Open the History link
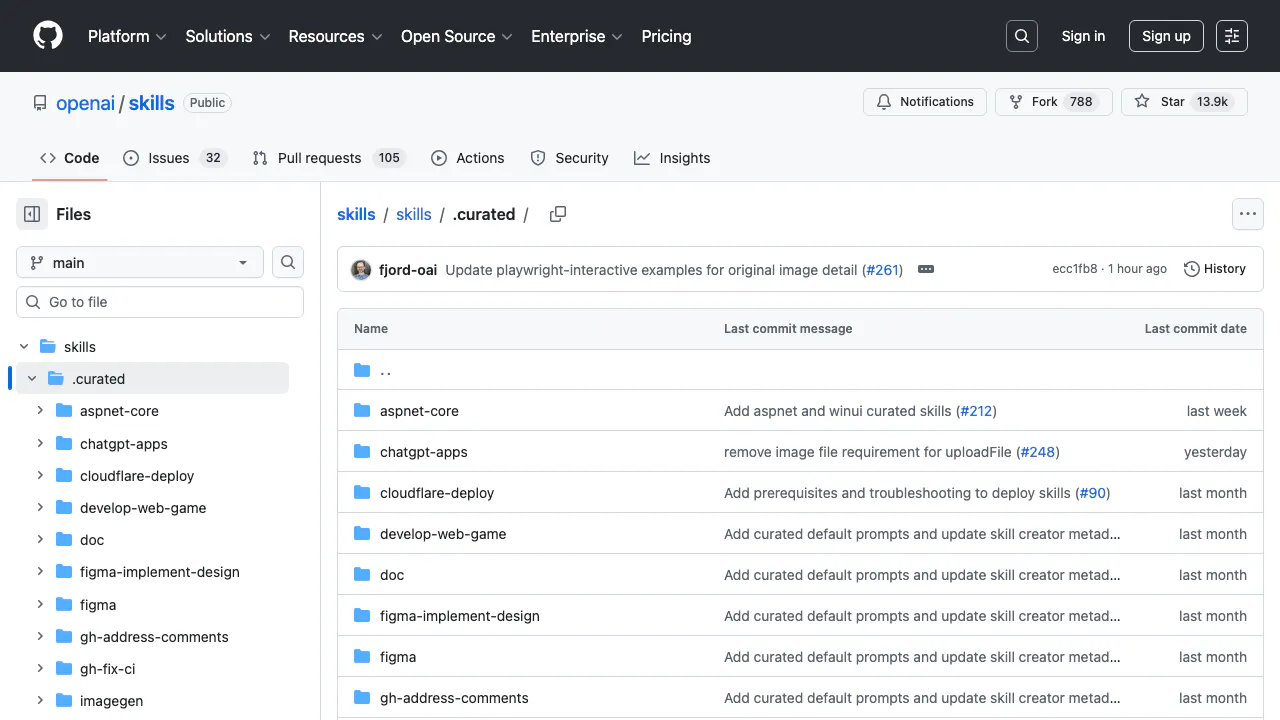 (1215, 269)
